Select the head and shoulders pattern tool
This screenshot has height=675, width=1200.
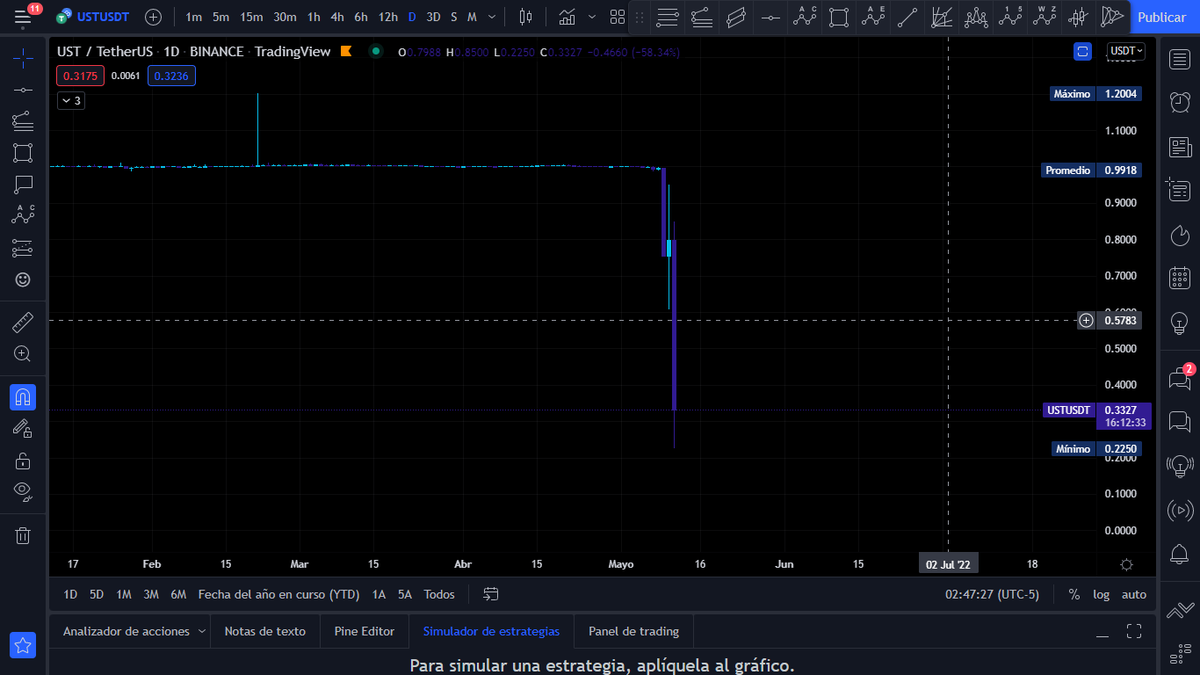tap(975, 17)
